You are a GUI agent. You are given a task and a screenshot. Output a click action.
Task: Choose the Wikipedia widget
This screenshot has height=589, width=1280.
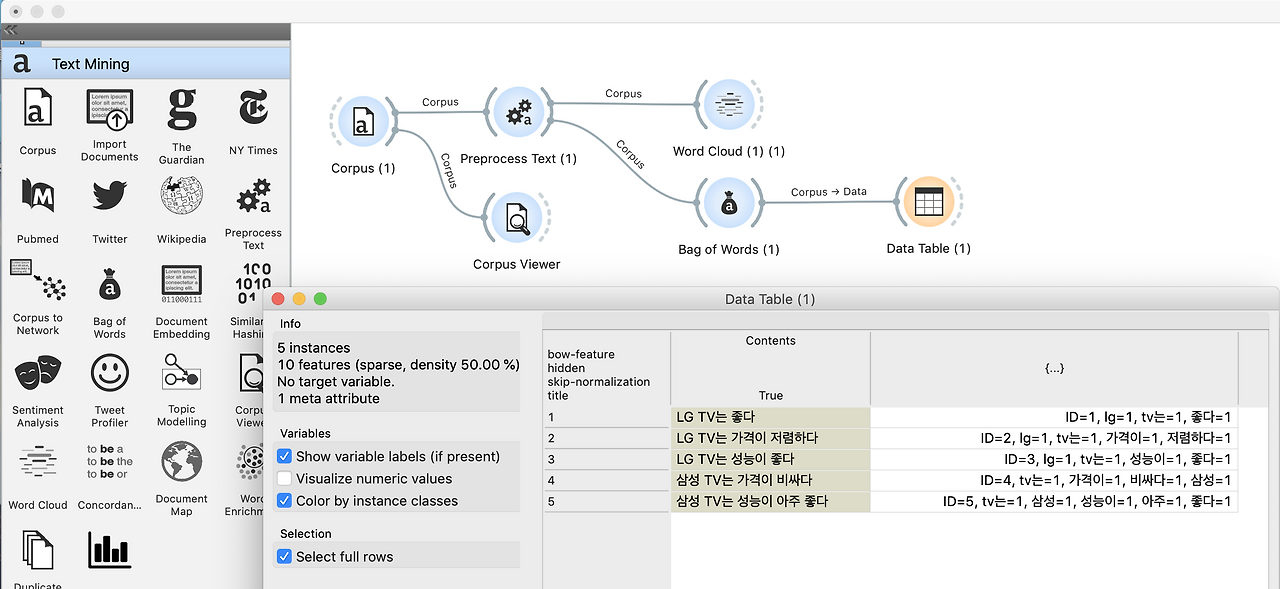tap(182, 211)
